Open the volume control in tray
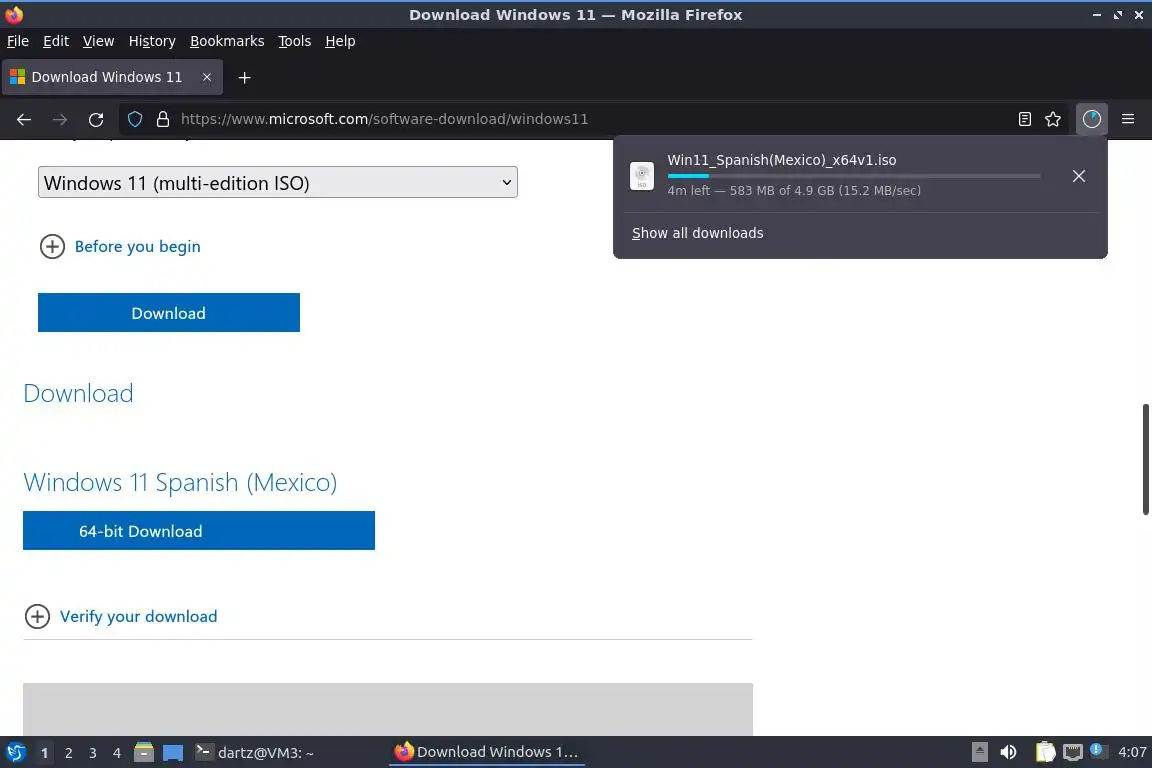Screen dimensions: 1152x768 tap(1008, 753)
